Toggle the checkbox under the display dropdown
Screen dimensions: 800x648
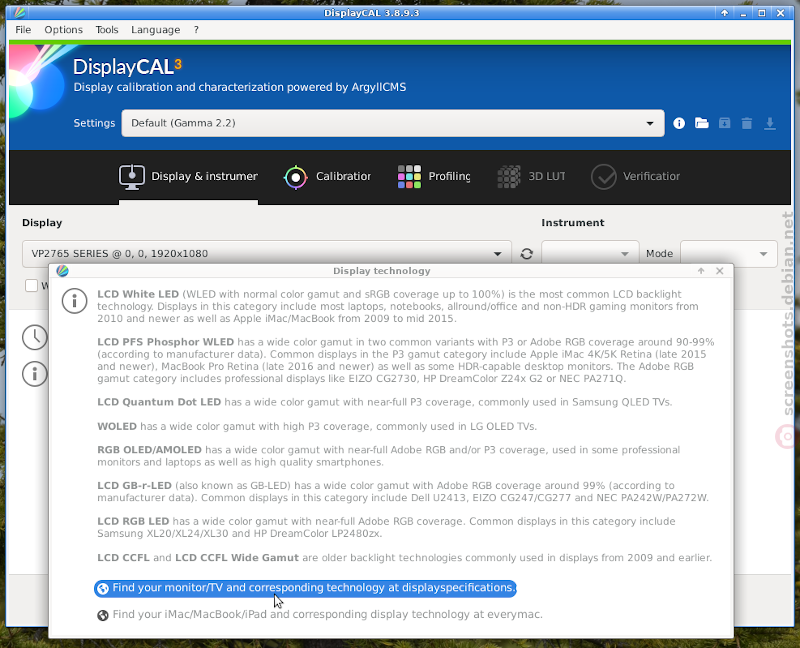(32, 285)
